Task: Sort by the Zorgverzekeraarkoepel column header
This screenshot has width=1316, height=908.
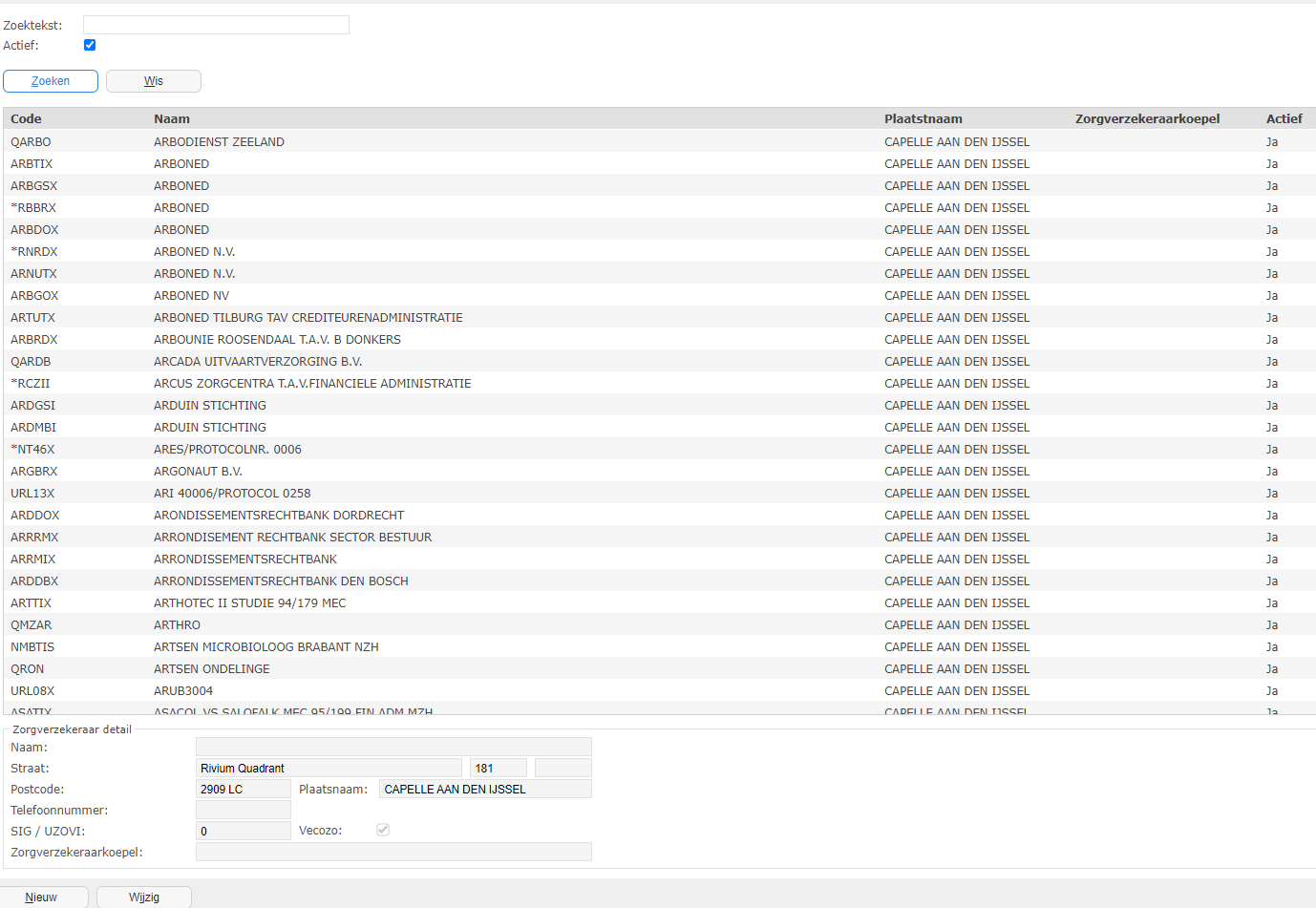Action: click(1148, 118)
